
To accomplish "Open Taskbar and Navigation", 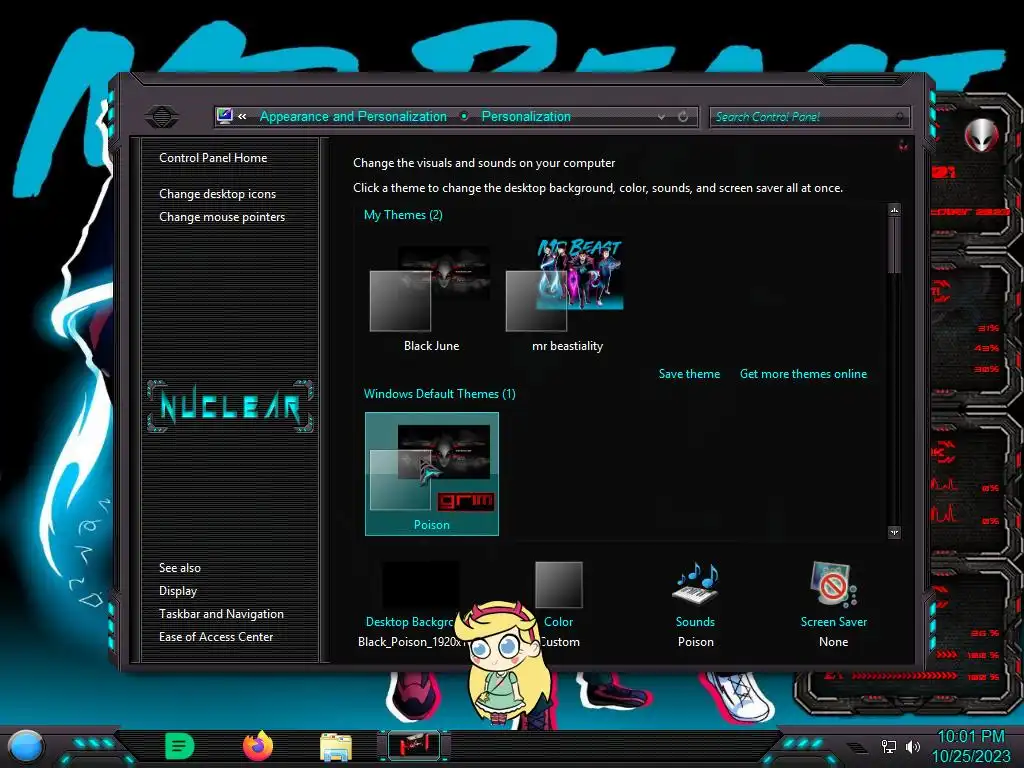I will [x=221, y=614].
